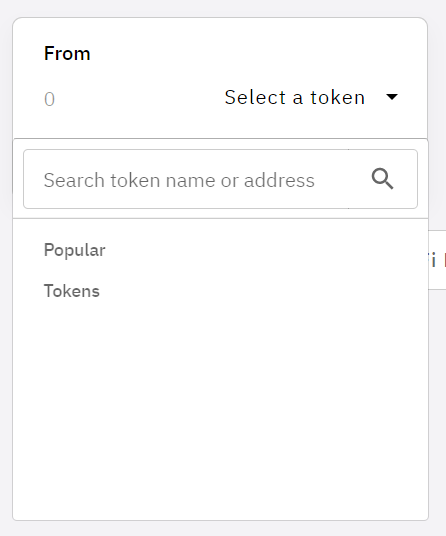Click the black dropdown caret arrow
The width and height of the screenshot is (446, 536).
click(x=392, y=97)
